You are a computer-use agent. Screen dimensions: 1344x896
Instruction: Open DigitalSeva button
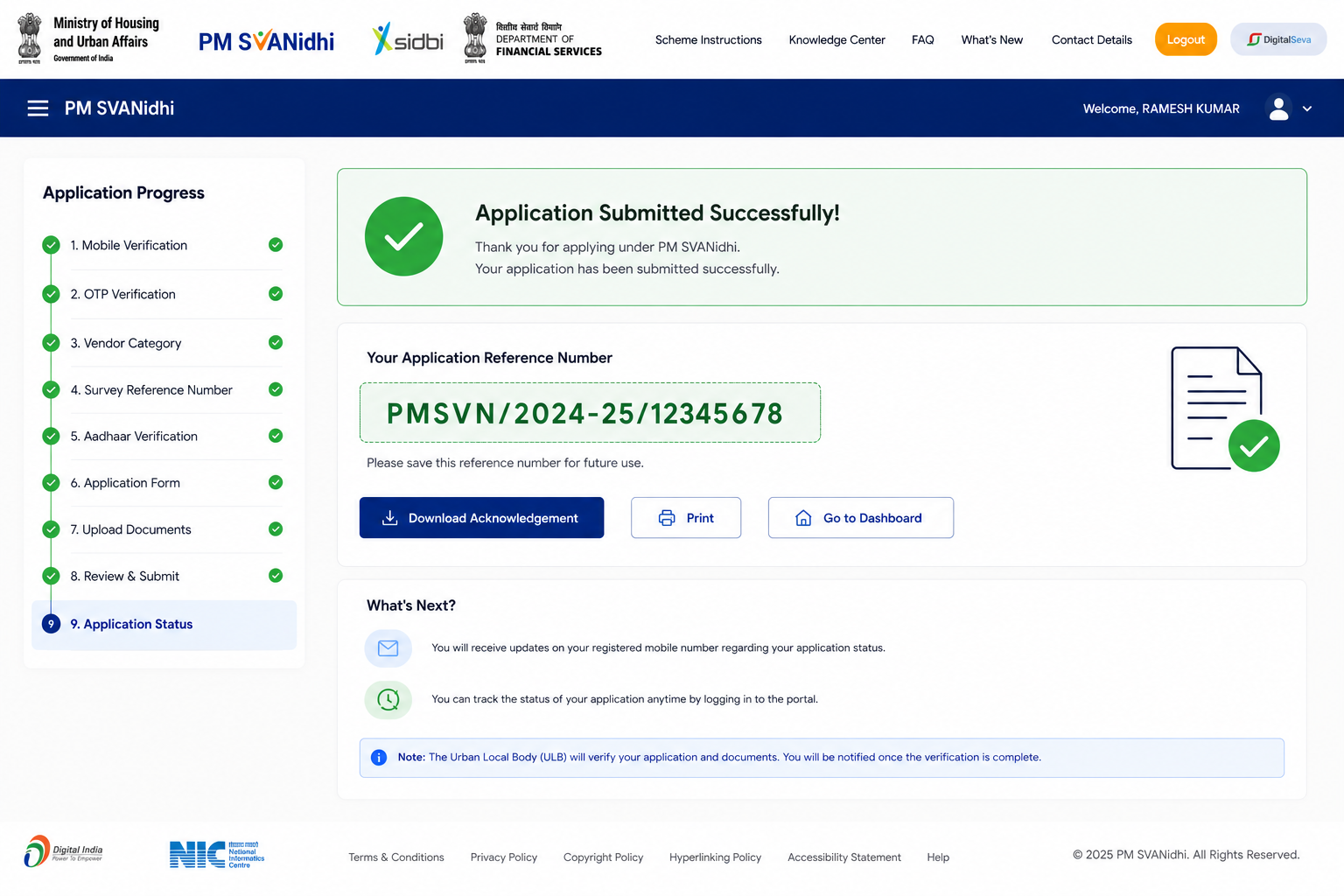tap(1278, 39)
